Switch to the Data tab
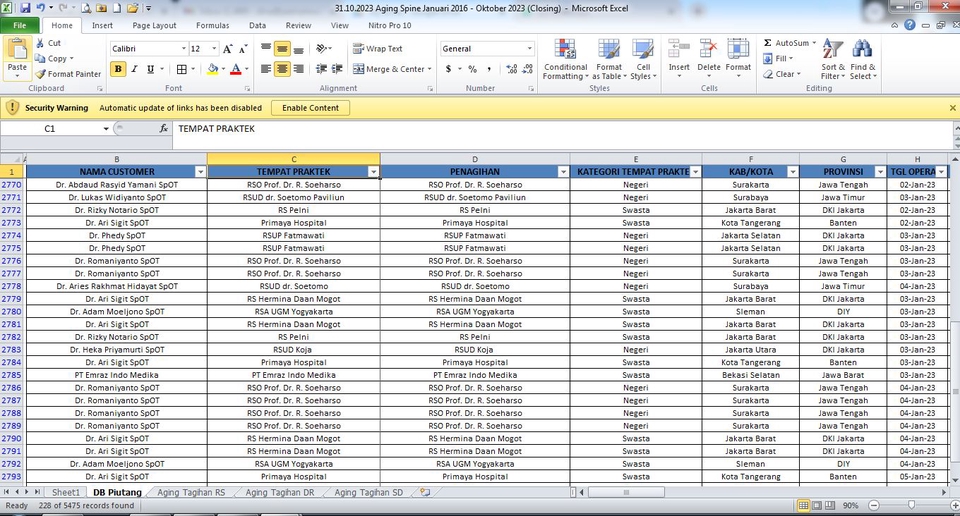This screenshot has height=516, width=960. pos(257,26)
